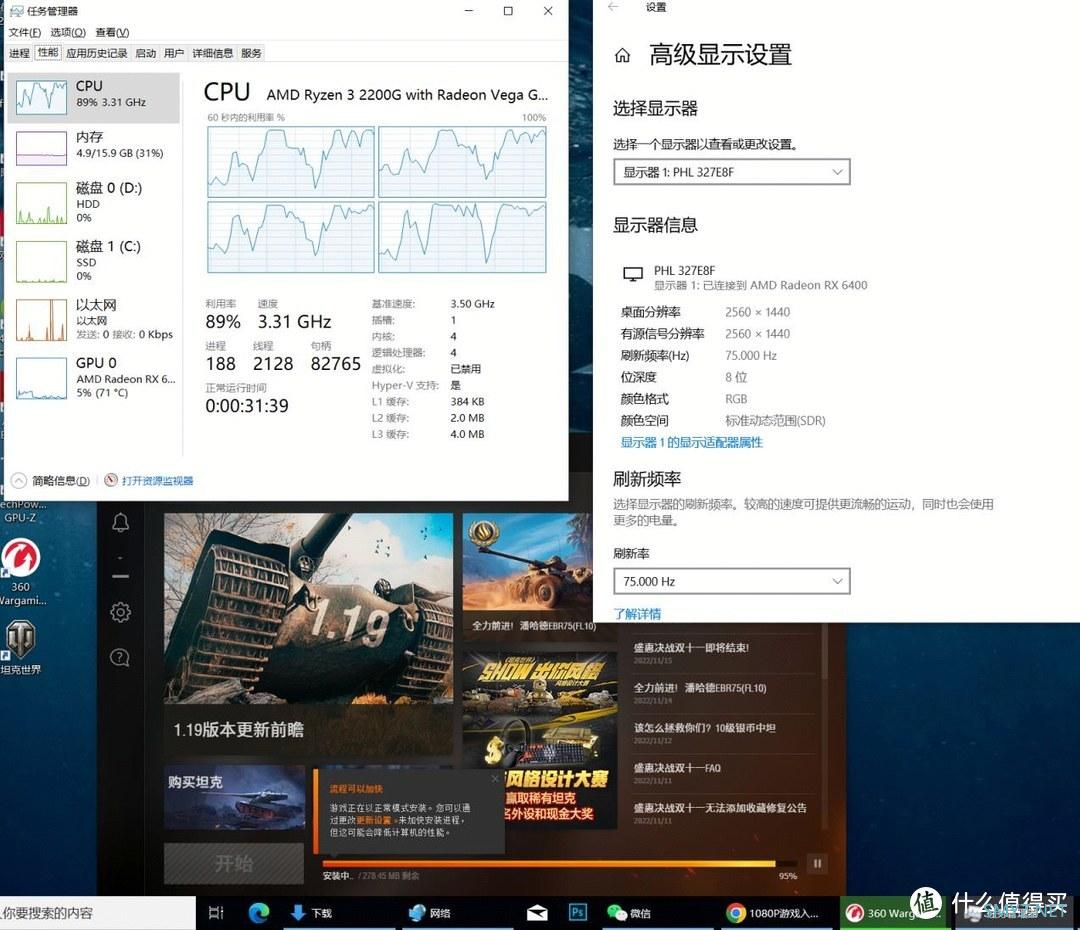Open 显示器 1 的显示适配器属性 link
1080x930 pixels.
(x=692, y=442)
